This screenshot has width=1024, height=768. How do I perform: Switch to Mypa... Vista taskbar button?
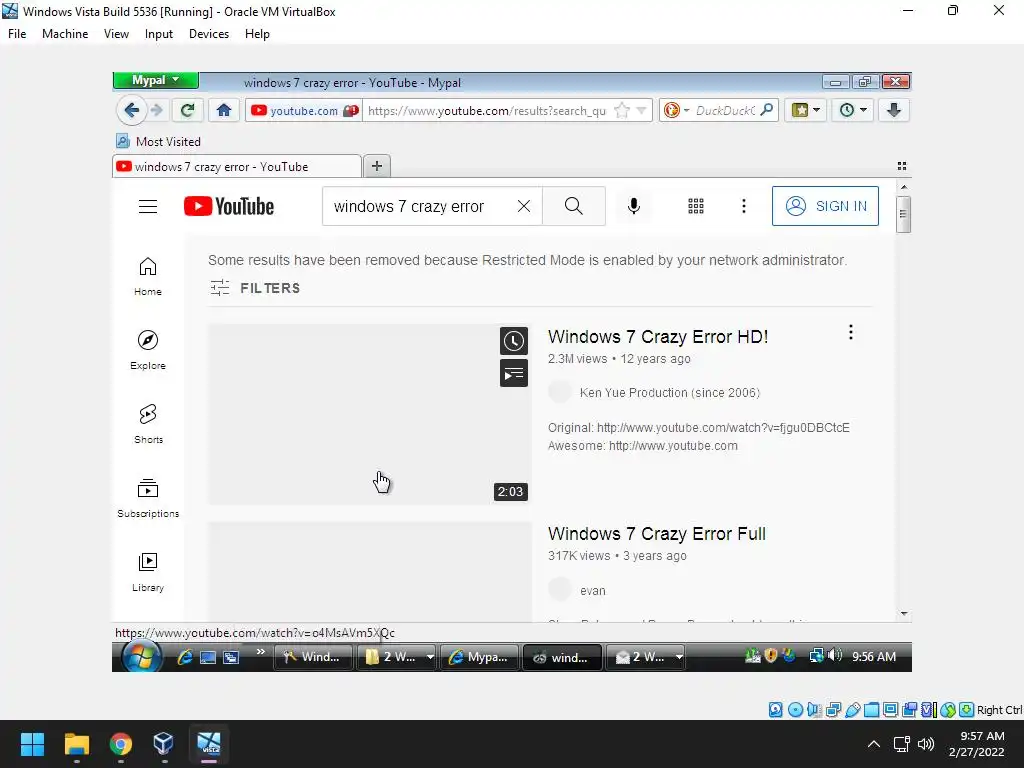tap(479, 657)
